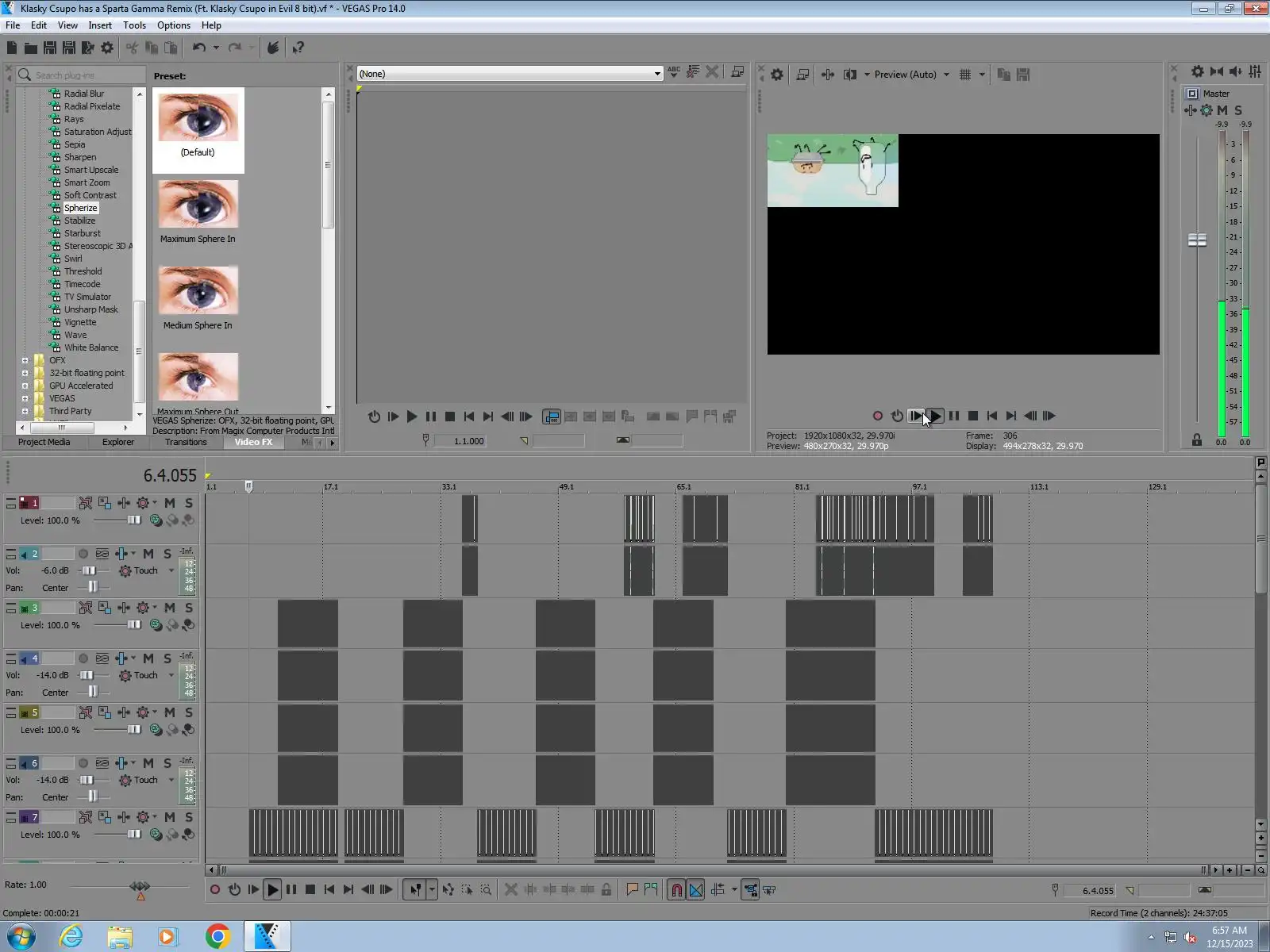Insert a marker using the toolbar icon
Image resolution: width=1270 pixels, height=952 pixels.
point(632,890)
